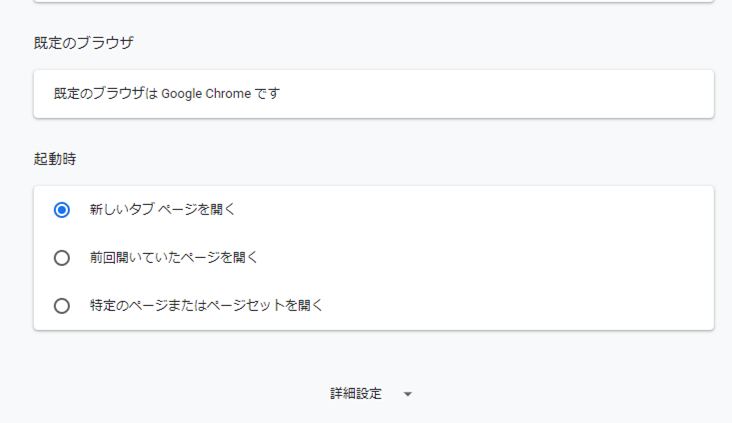Image resolution: width=732 pixels, height=423 pixels.
Task: Click the 起動時 section heading
Action: pyautogui.click(x=55, y=159)
